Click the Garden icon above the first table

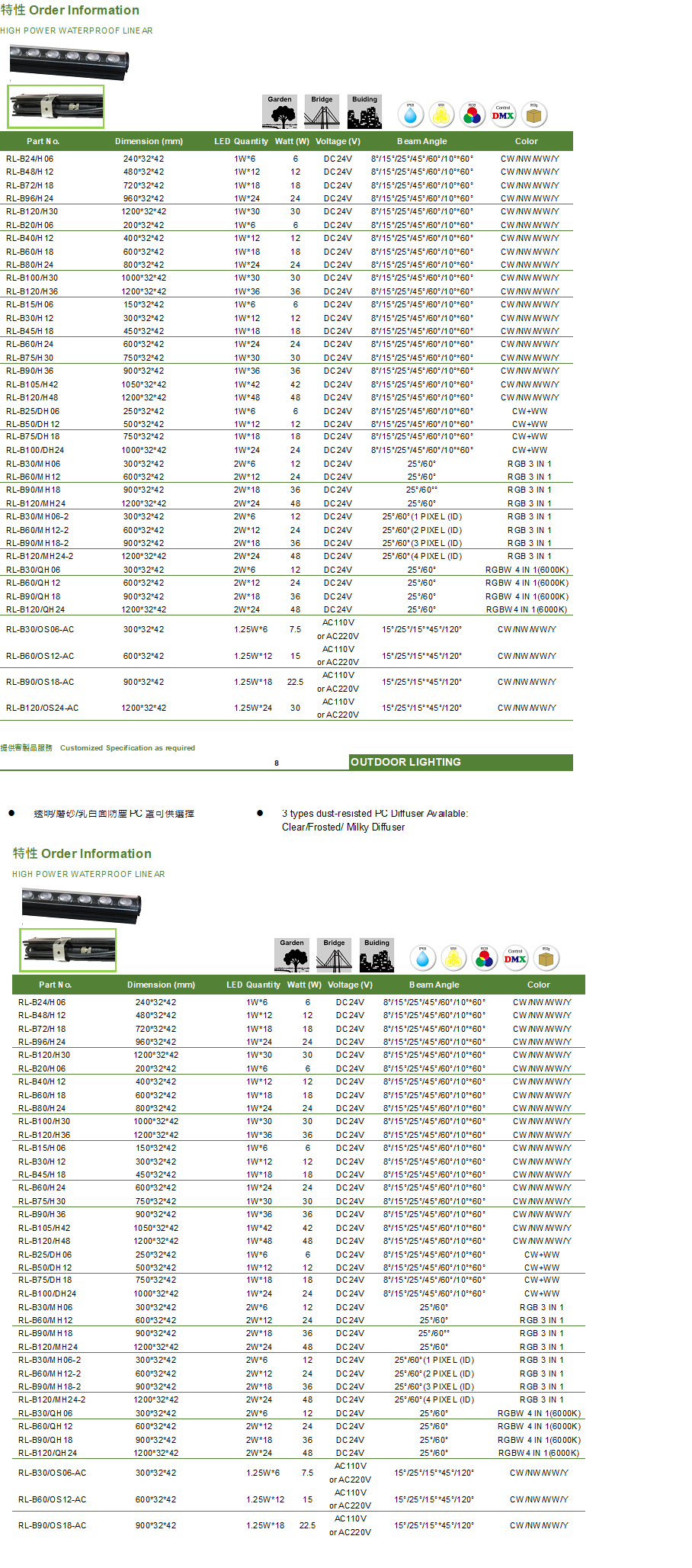(280, 112)
